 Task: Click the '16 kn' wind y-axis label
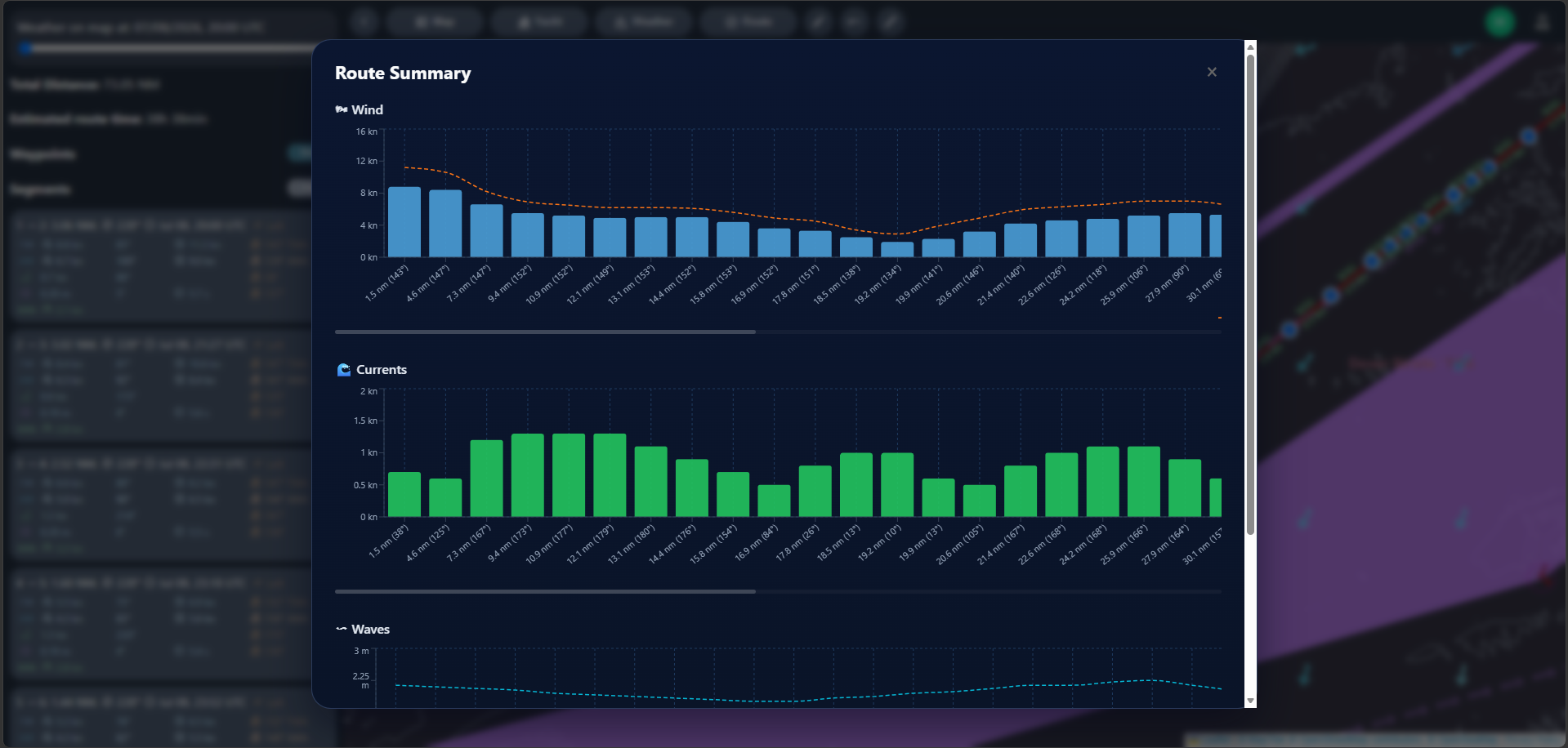[x=366, y=131]
